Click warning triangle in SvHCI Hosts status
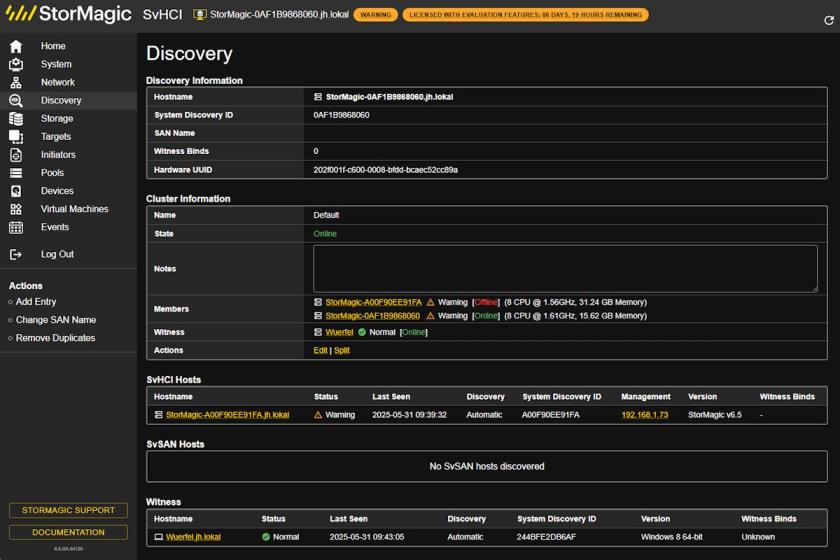The height and width of the screenshot is (560, 840). click(318, 415)
